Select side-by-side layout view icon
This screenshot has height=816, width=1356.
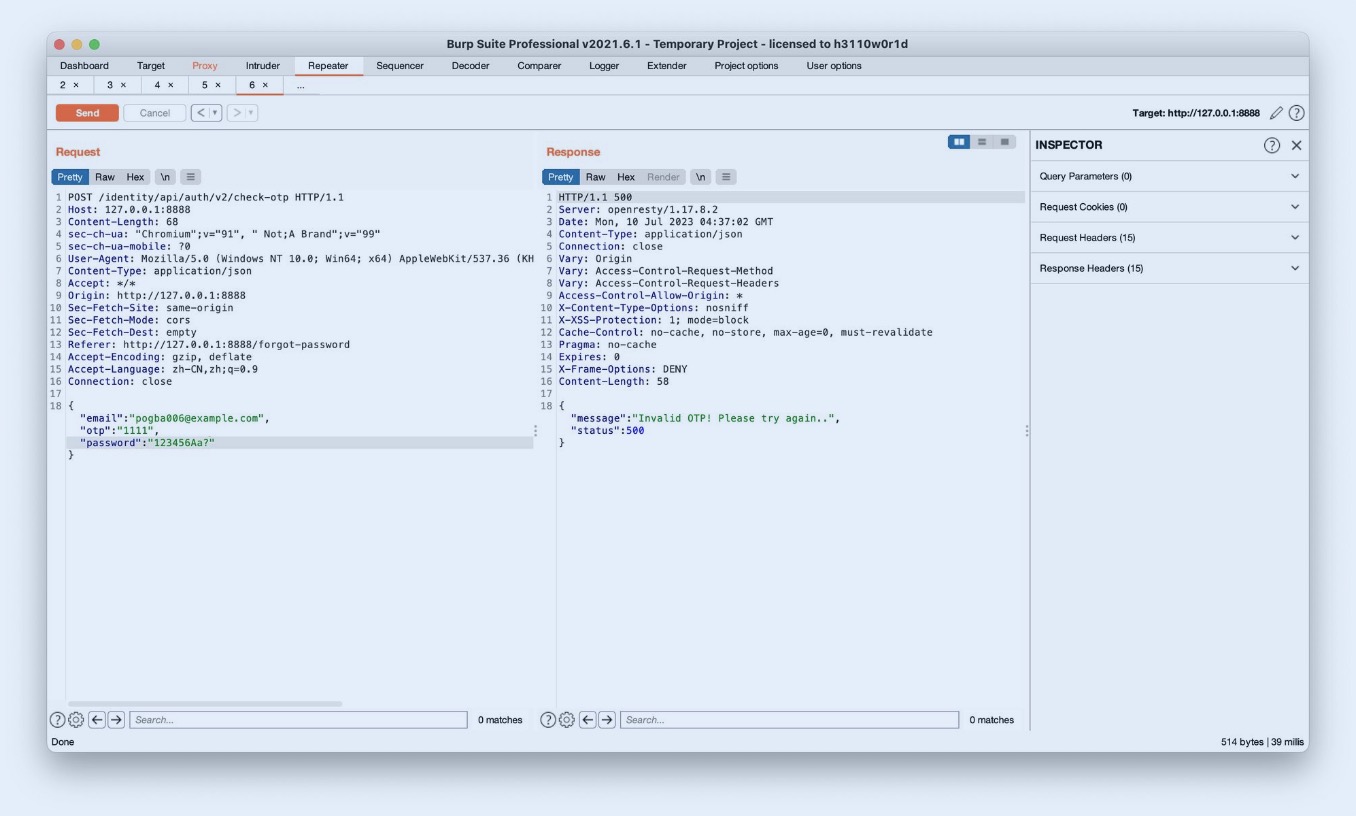click(960, 142)
